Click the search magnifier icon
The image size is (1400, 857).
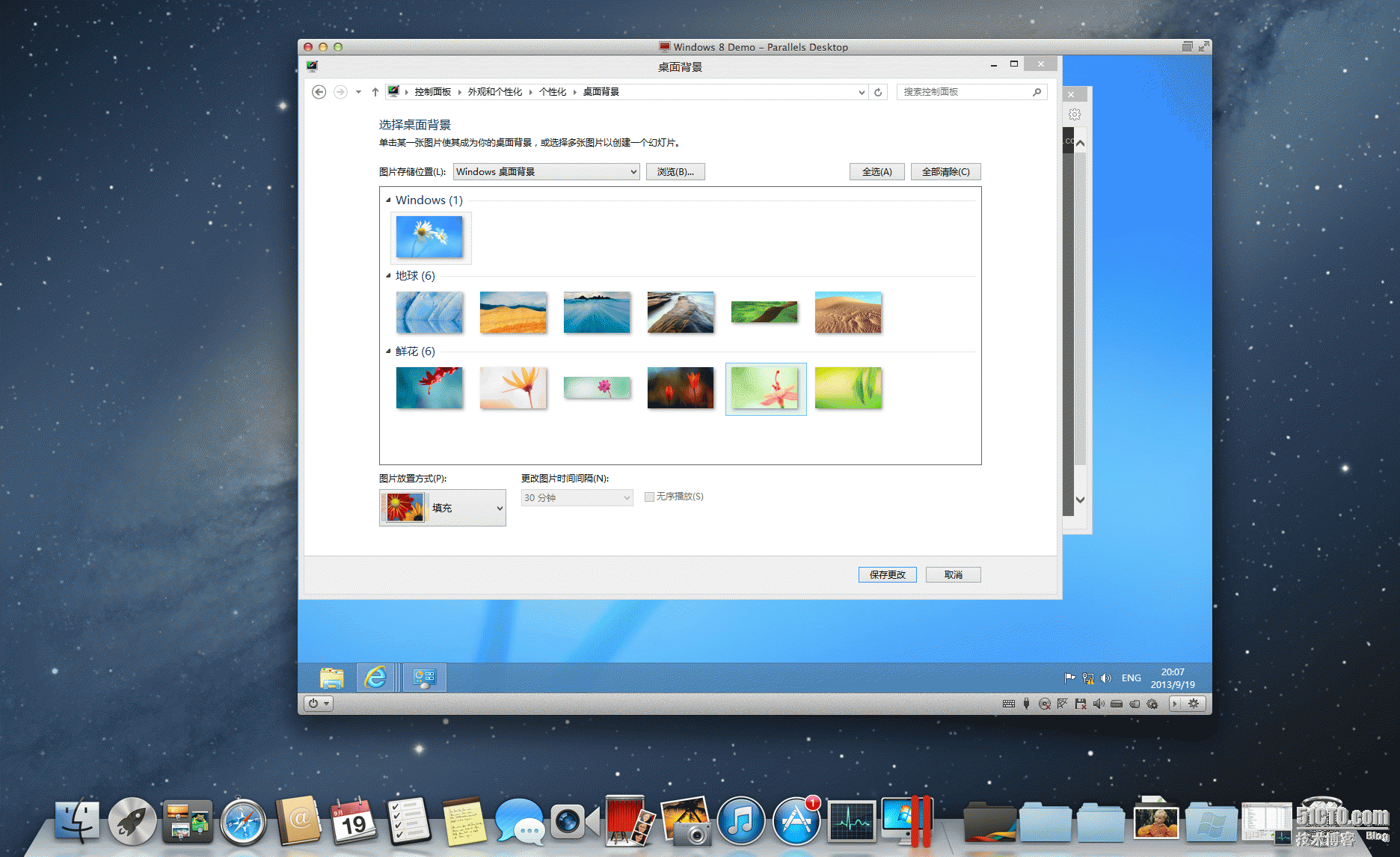tap(1037, 92)
